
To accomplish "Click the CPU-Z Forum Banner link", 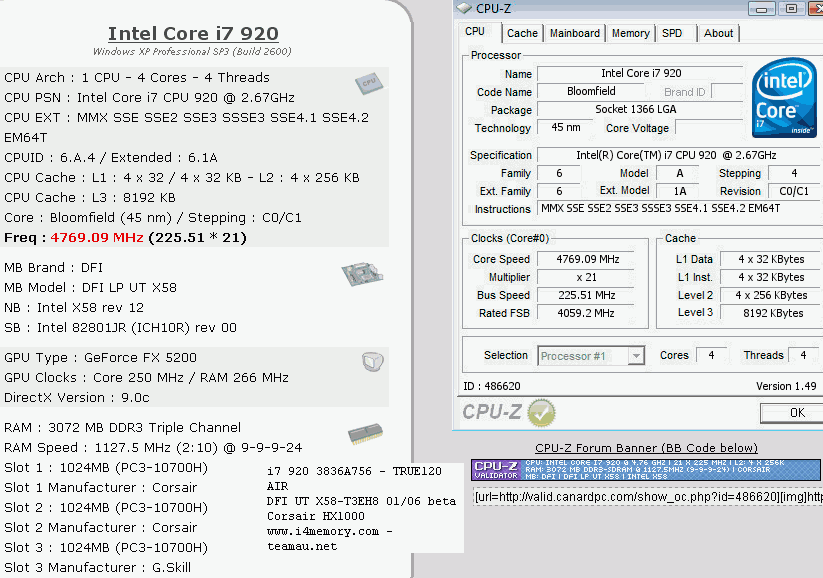I will 646,448.
